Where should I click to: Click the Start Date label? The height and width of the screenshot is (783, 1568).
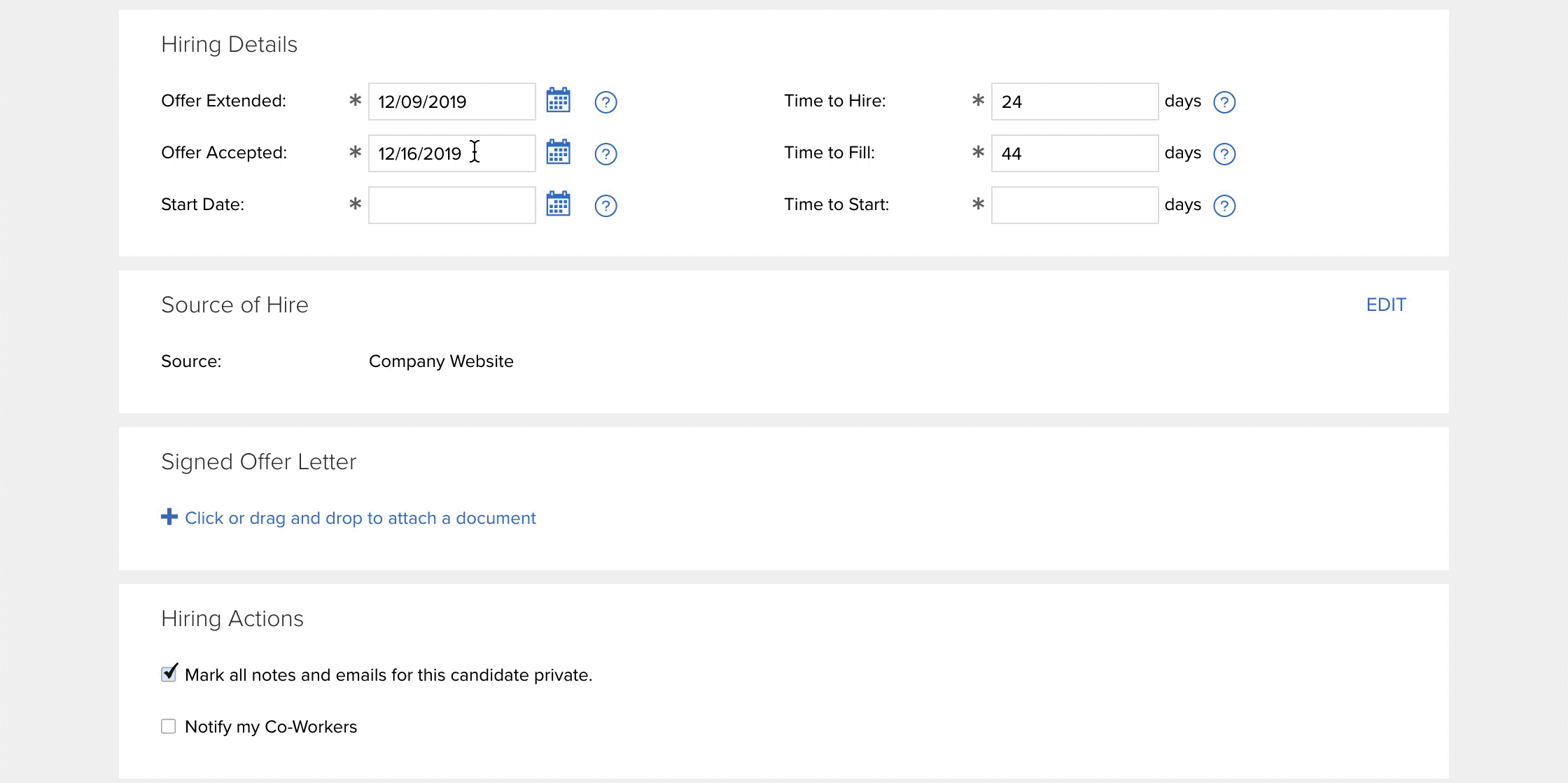(x=202, y=205)
